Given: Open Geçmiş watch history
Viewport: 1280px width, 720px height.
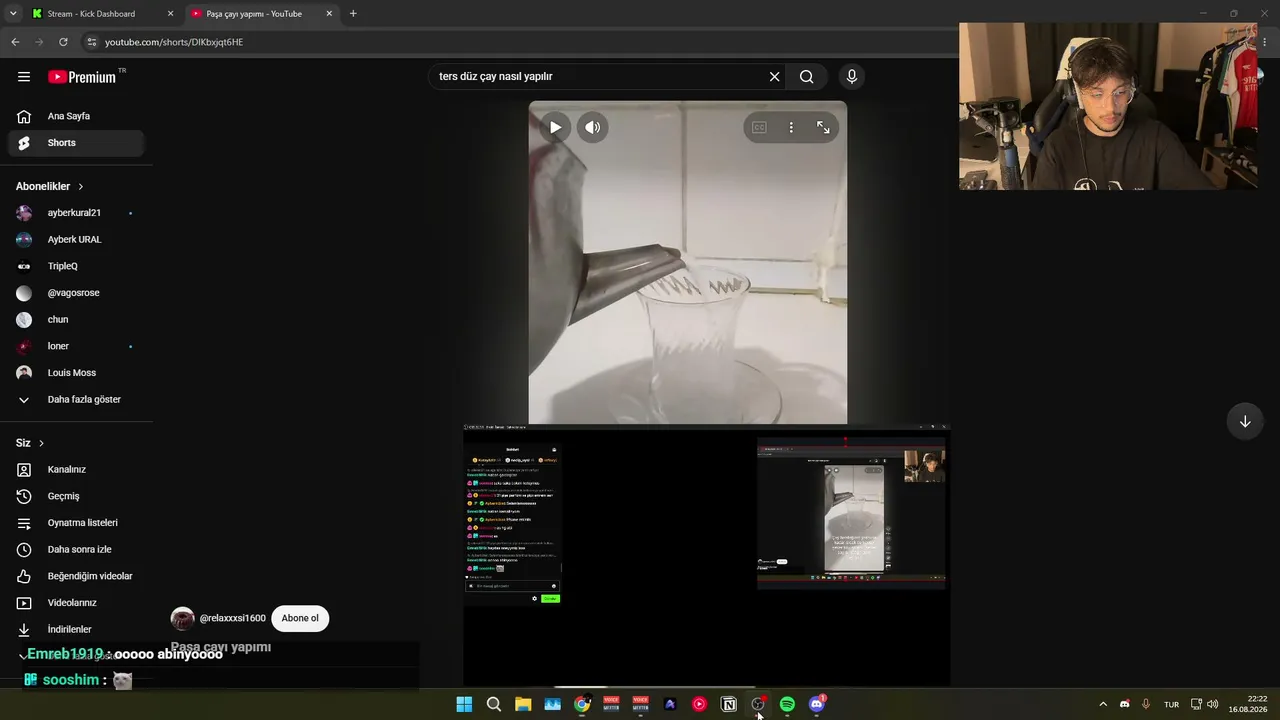Looking at the screenshot, I should click(76, 496).
